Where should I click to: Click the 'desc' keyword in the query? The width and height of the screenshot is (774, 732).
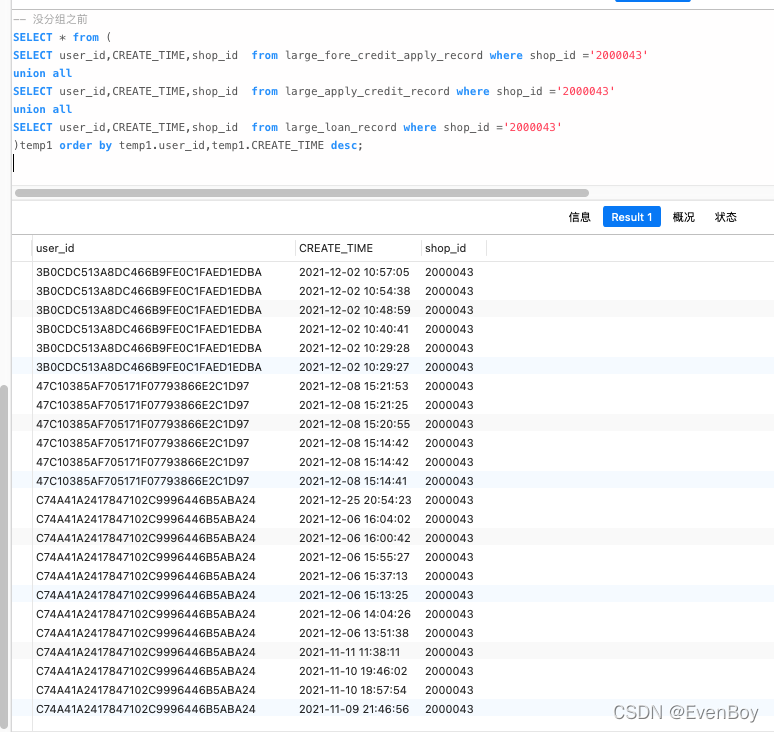click(x=345, y=145)
